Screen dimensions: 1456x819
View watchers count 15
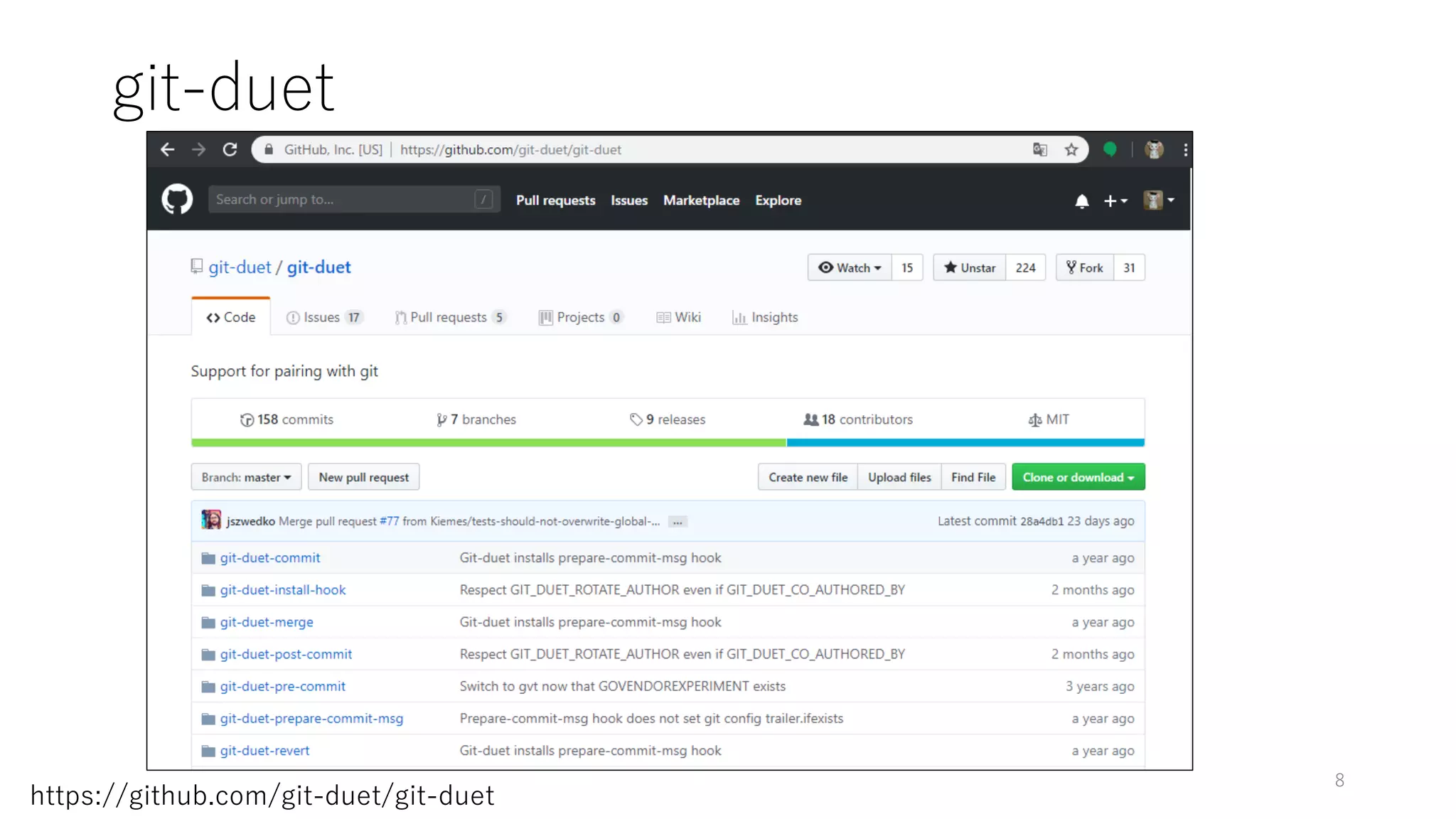pyautogui.click(x=907, y=267)
